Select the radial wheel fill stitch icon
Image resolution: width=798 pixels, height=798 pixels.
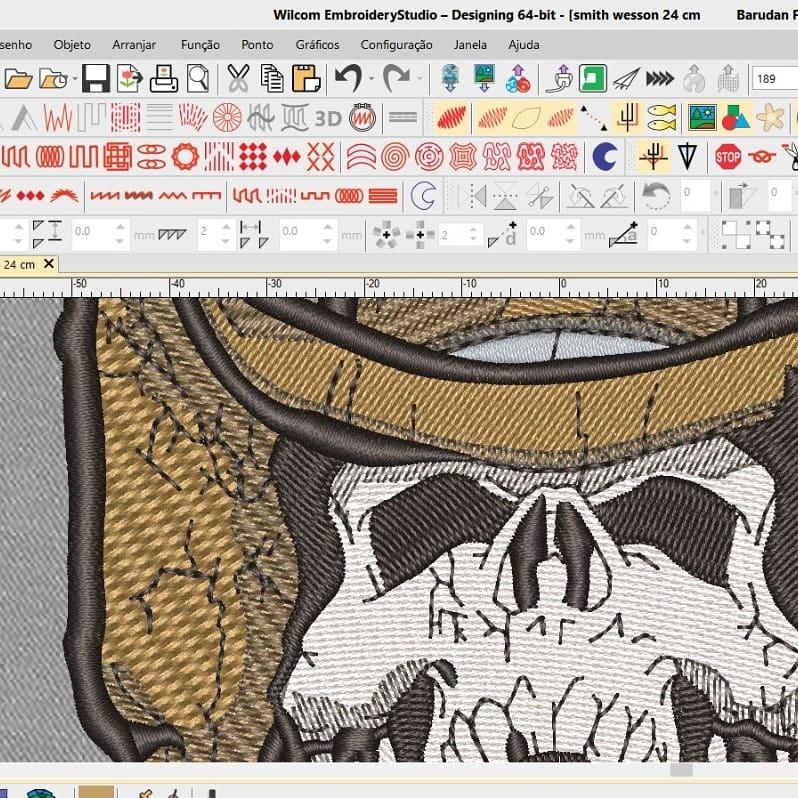tap(227, 118)
